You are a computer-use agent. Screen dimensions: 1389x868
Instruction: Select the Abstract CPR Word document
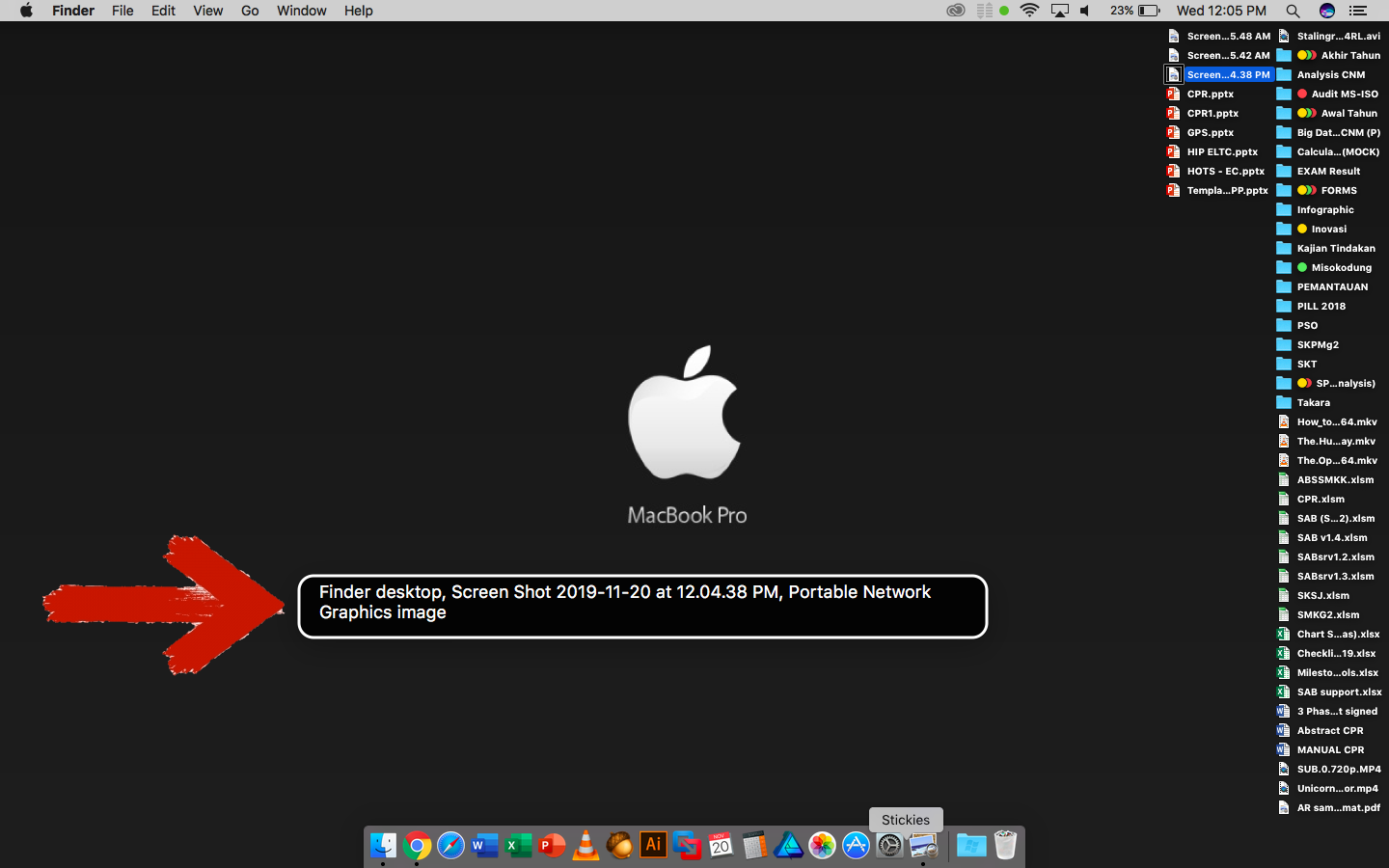(1321, 730)
